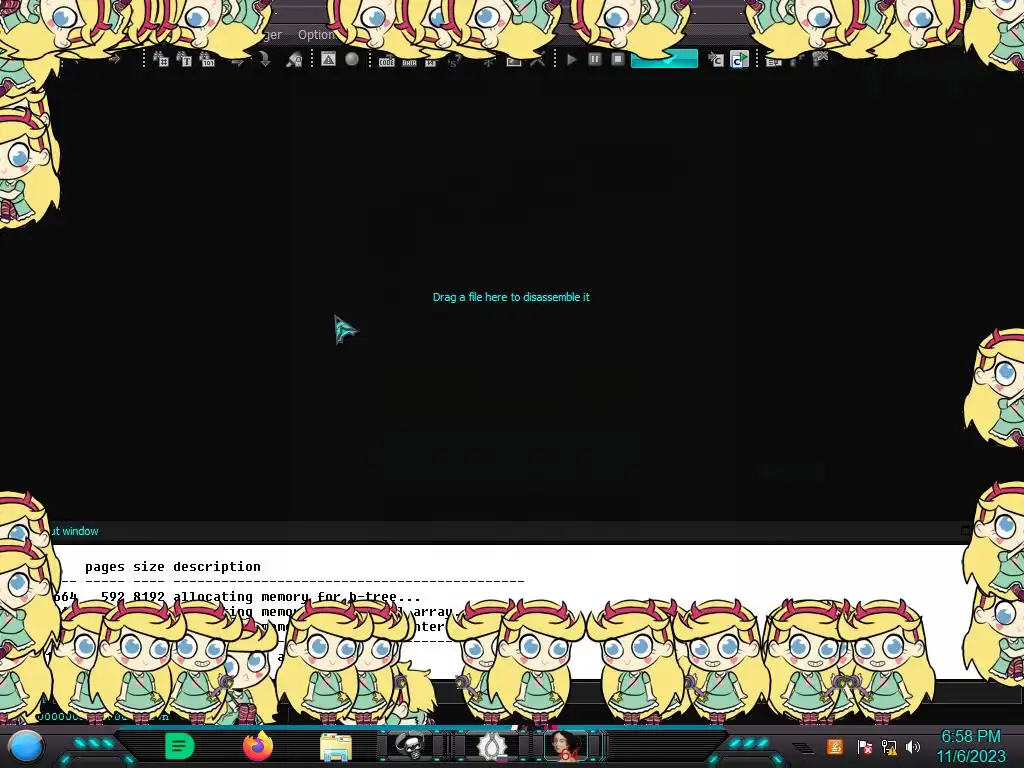Switch to the white flame icon taskbar app
Image resolution: width=1024 pixels, height=768 pixels.
[x=490, y=746]
